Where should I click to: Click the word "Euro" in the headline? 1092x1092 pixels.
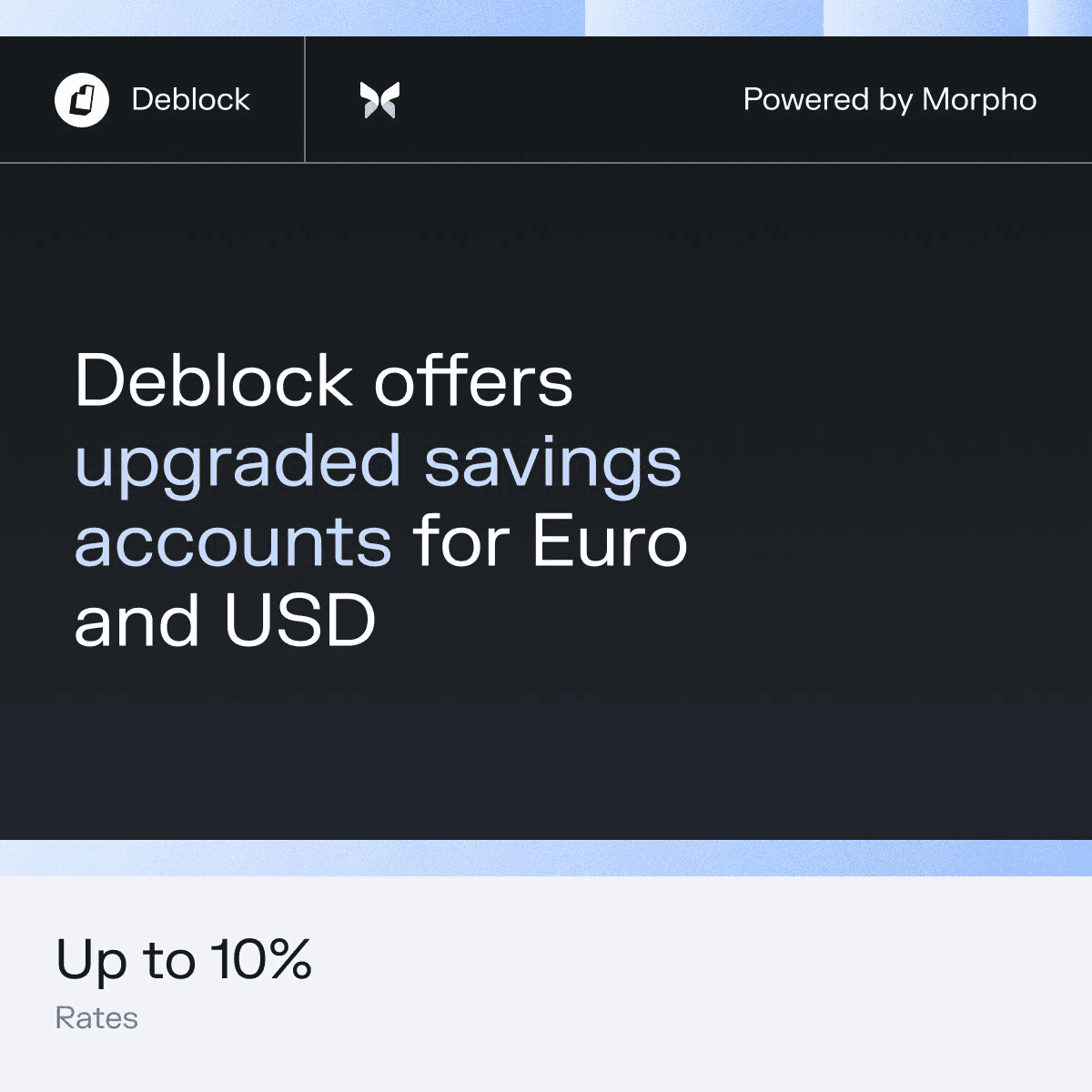click(609, 541)
